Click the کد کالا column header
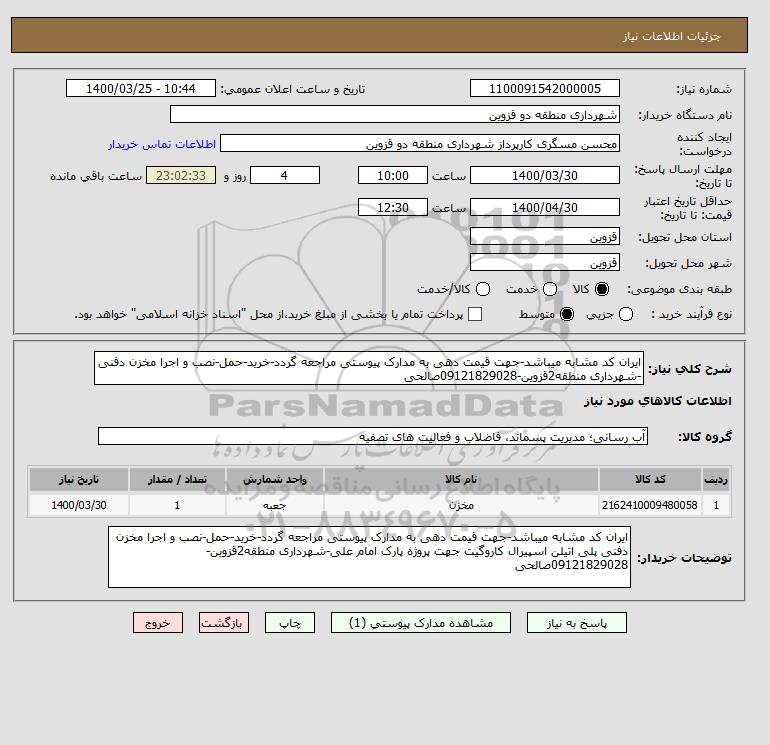The width and height of the screenshot is (770, 745). point(650,479)
